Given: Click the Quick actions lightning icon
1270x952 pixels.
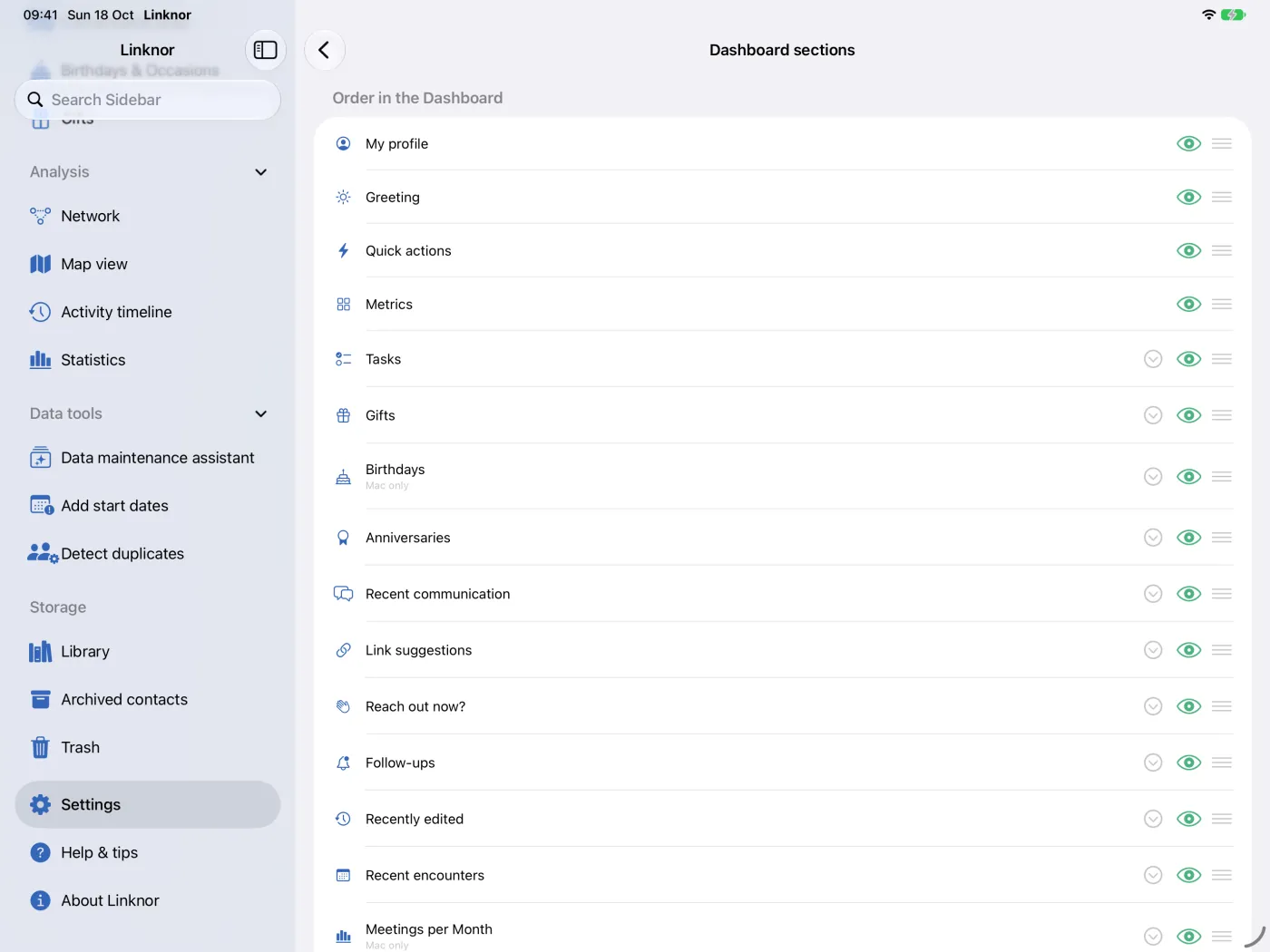Looking at the screenshot, I should point(343,251).
